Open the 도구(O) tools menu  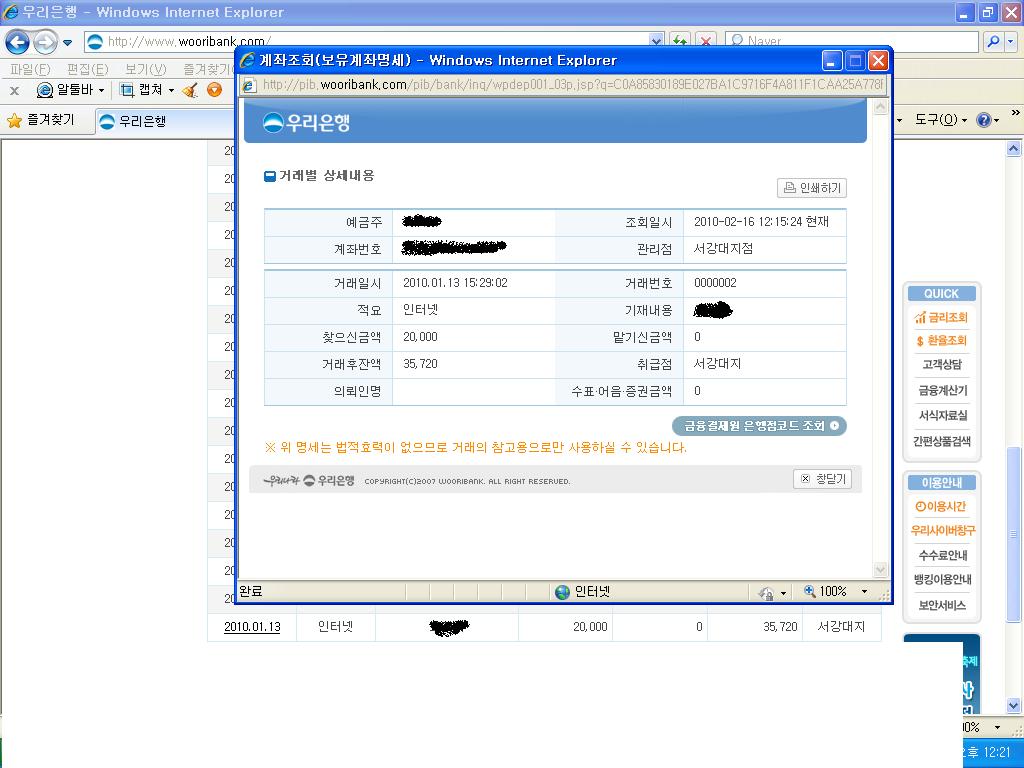point(940,120)
